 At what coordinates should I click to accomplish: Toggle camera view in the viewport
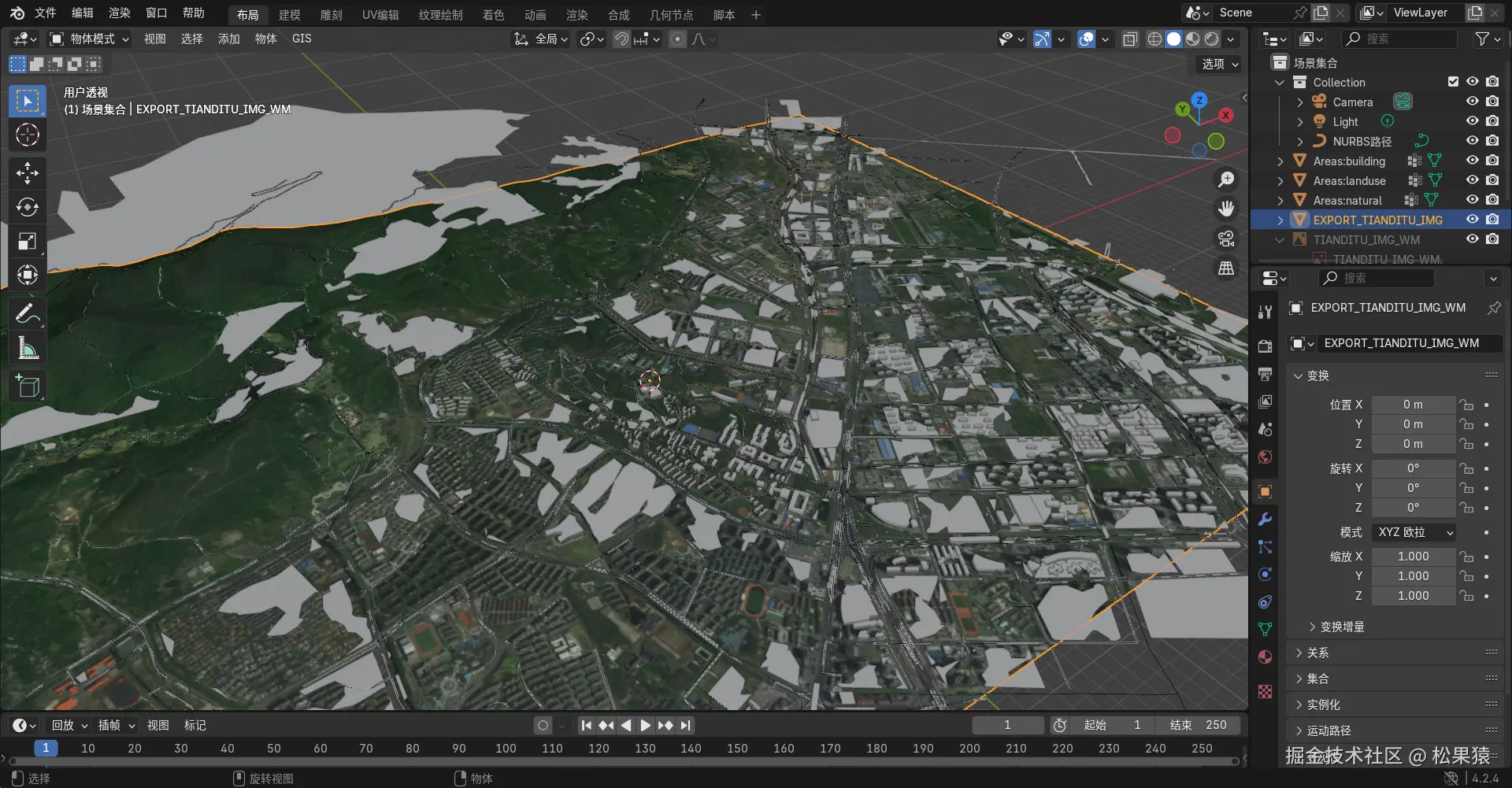point(1226,239)
